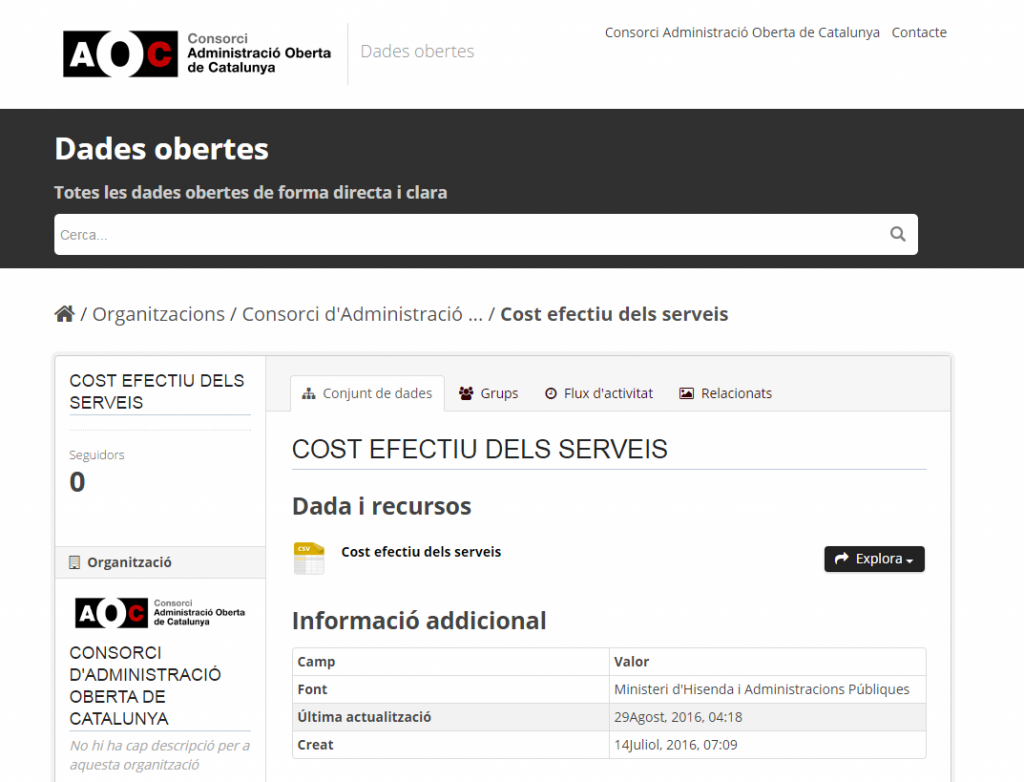Select the CSV file icon for Cost efectiu

pyautogui.click(x=309, y=558)
